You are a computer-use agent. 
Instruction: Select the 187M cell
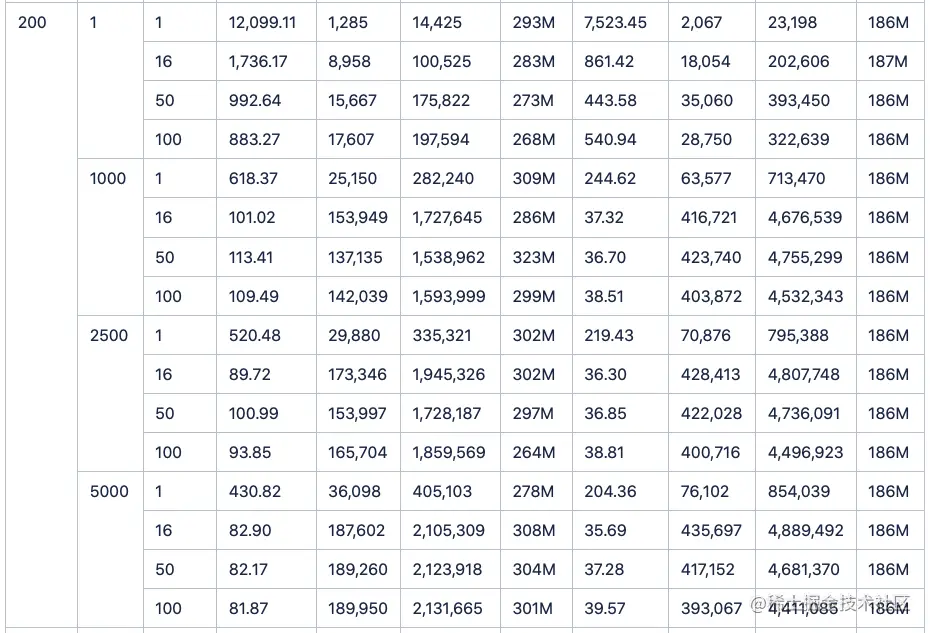888,61
